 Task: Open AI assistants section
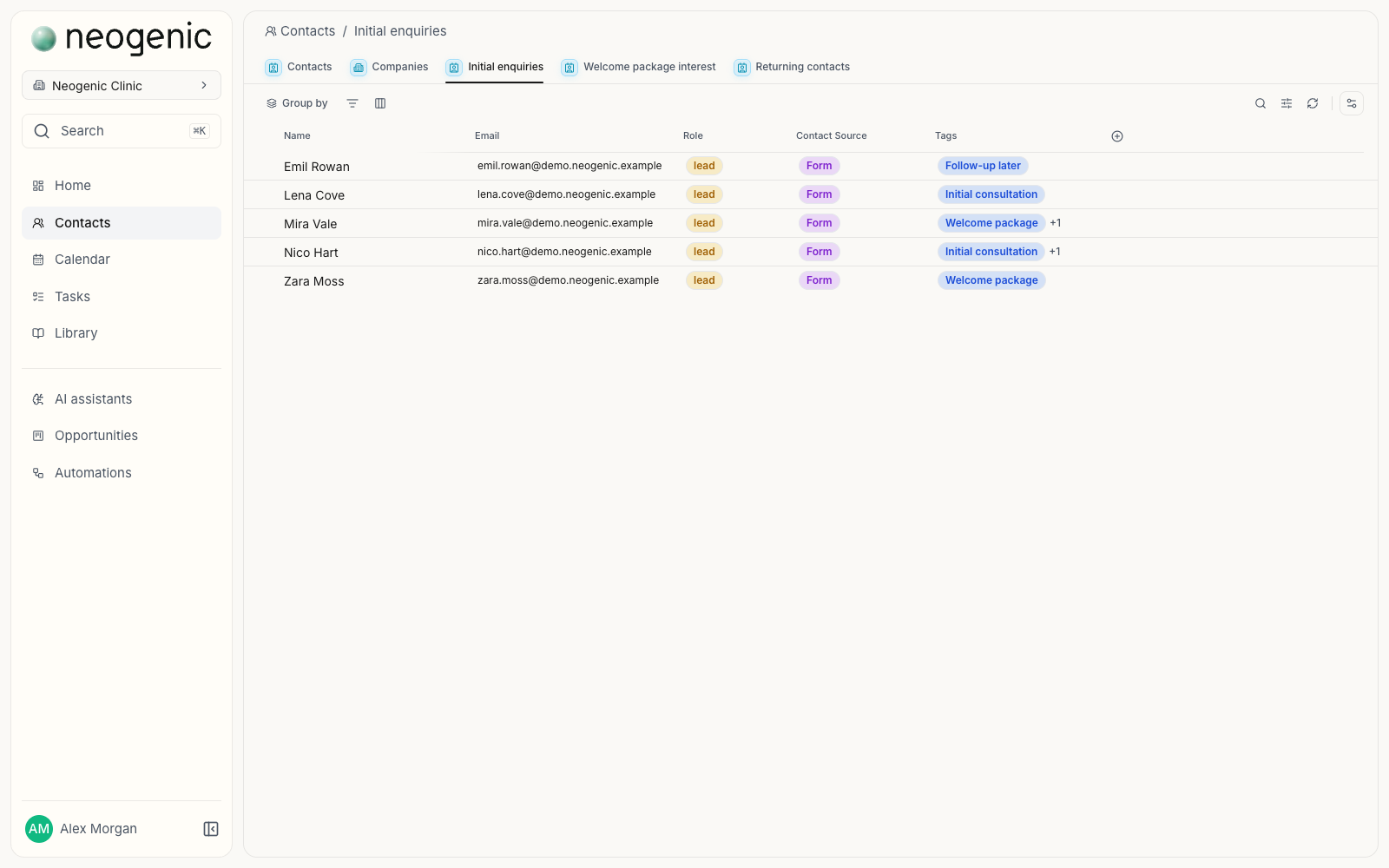[122, 399]
